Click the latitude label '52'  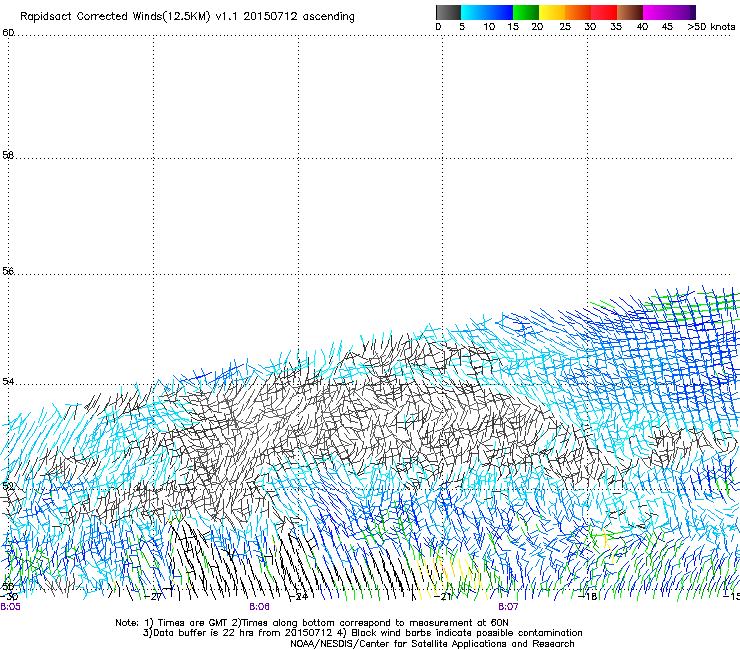point(8,486)
